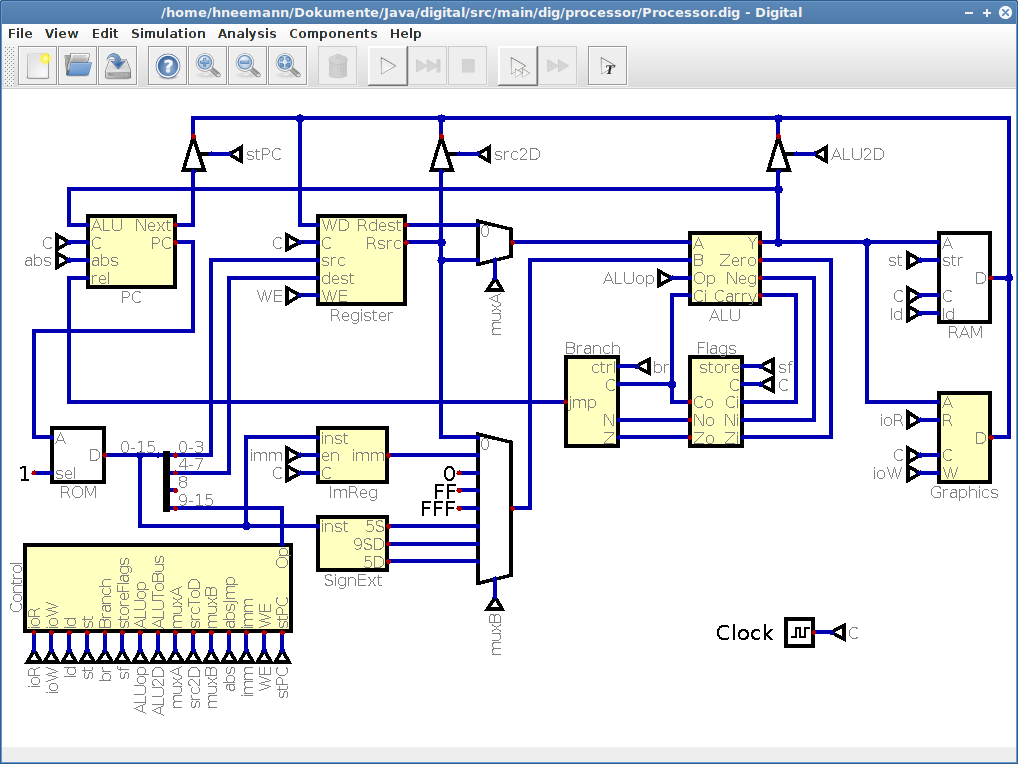Click the stop simulation button
Screen dimensions: 1018x764
coord(467,66)
